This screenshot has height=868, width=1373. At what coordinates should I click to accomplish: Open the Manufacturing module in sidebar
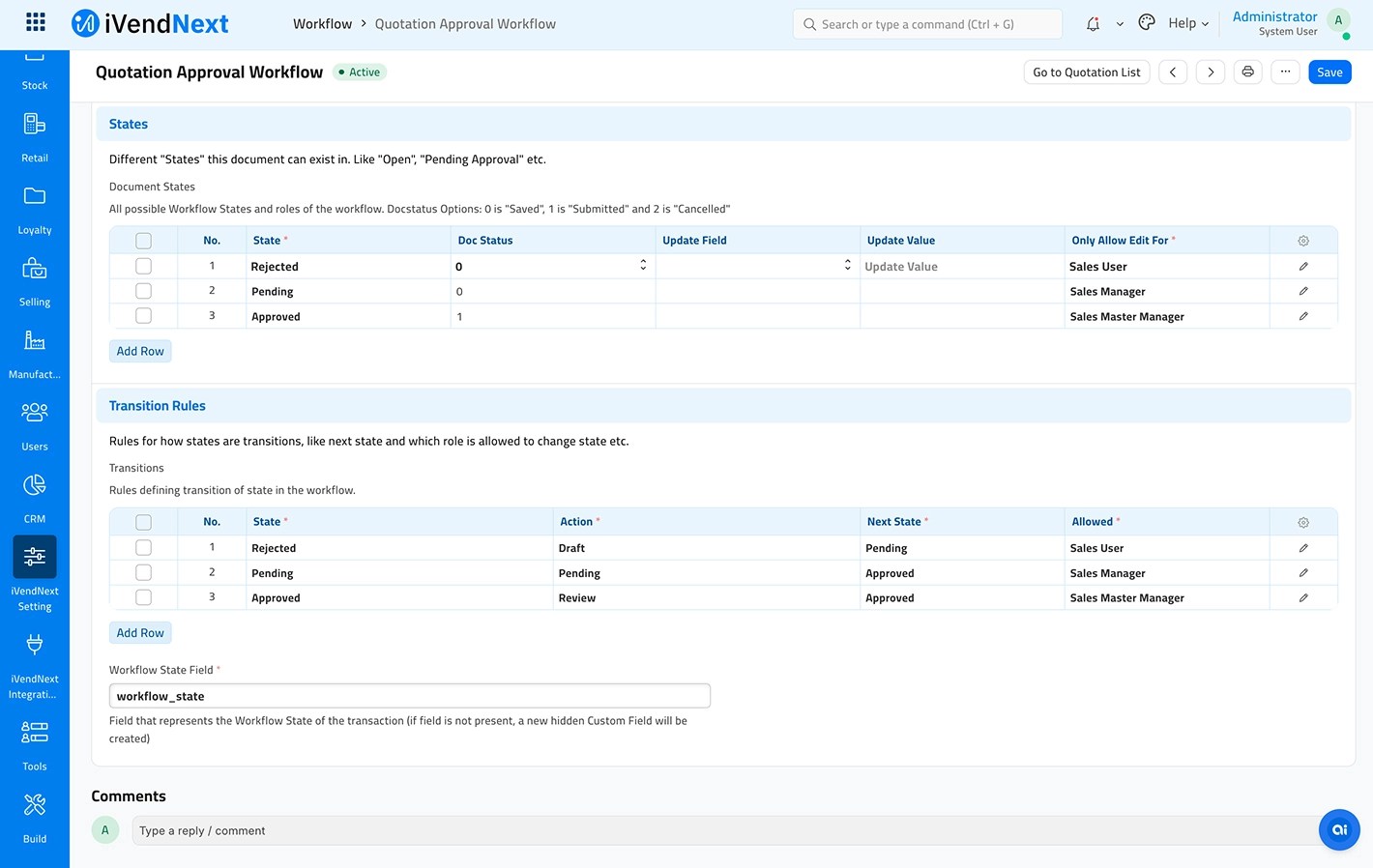coord(35,354)
